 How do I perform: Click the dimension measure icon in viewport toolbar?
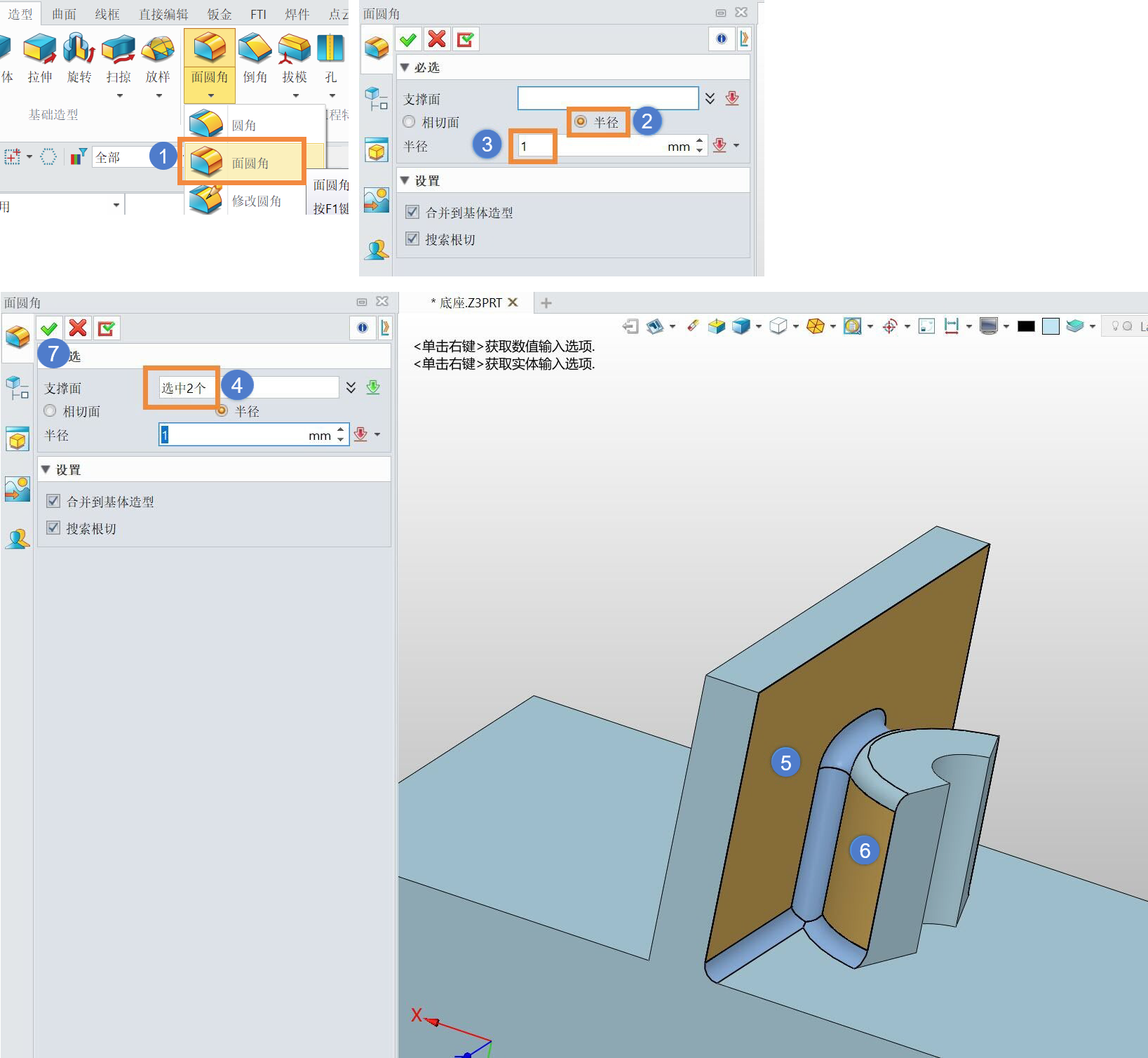click(952, 326)
